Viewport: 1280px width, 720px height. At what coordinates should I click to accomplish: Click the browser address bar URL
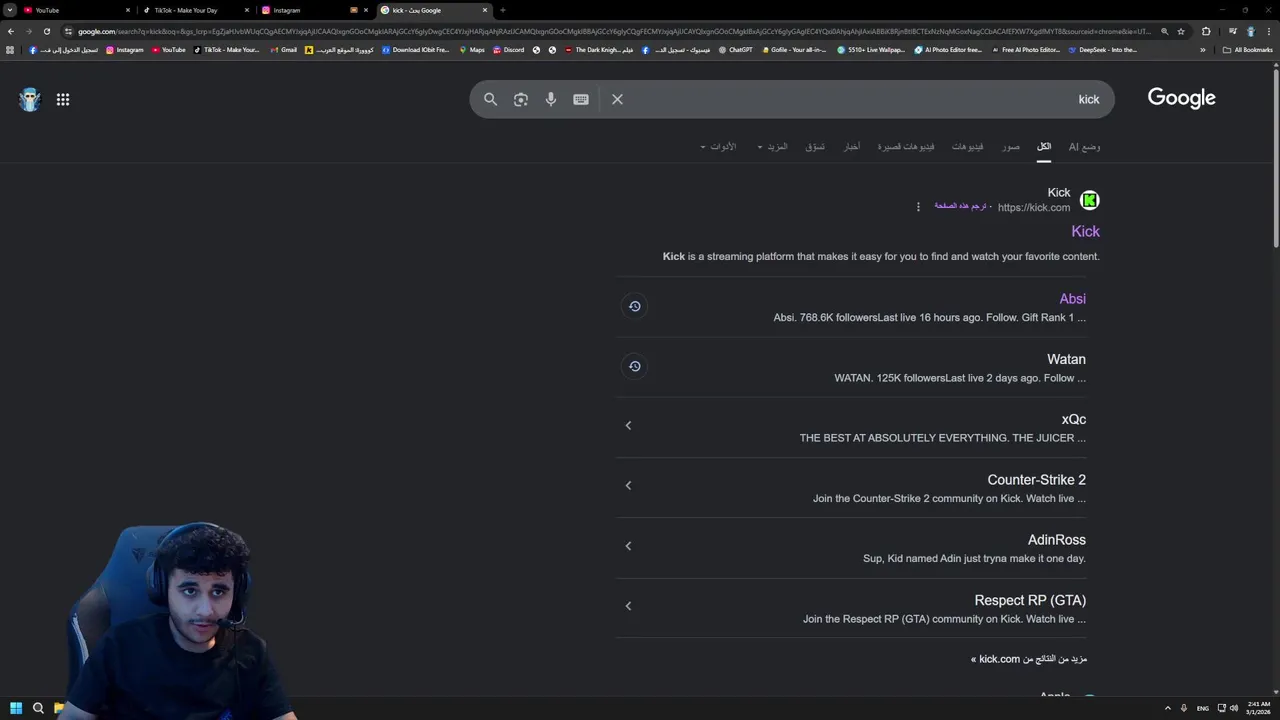click(614, 31)
